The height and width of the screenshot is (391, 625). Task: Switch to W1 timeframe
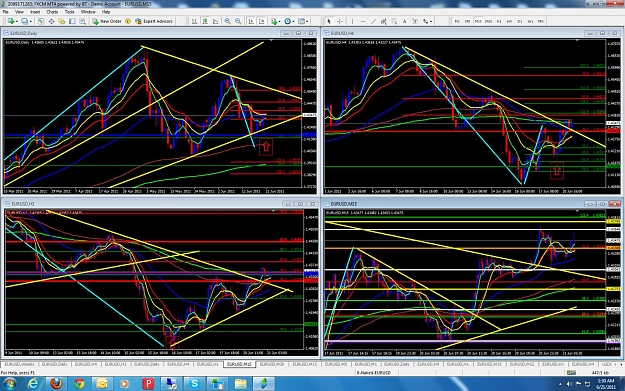(x=531, y=21)
